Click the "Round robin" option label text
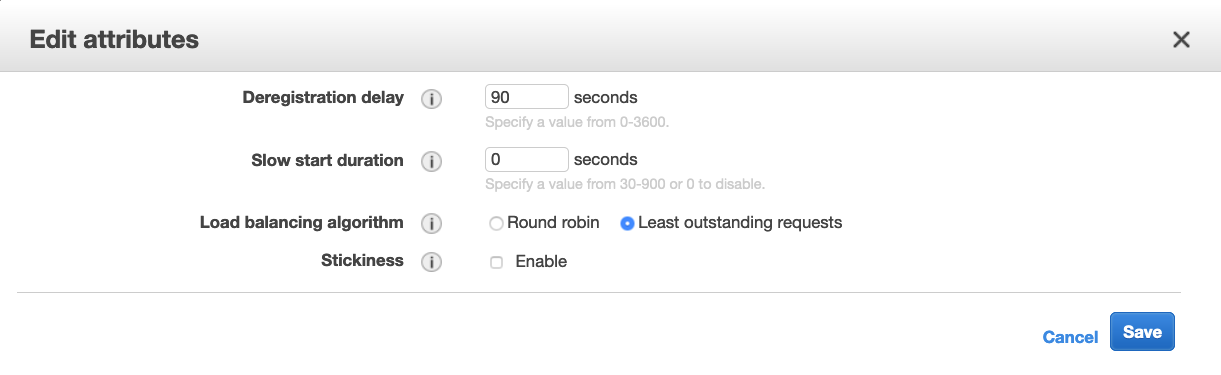The image size is (1221, 375). point(553,223)
